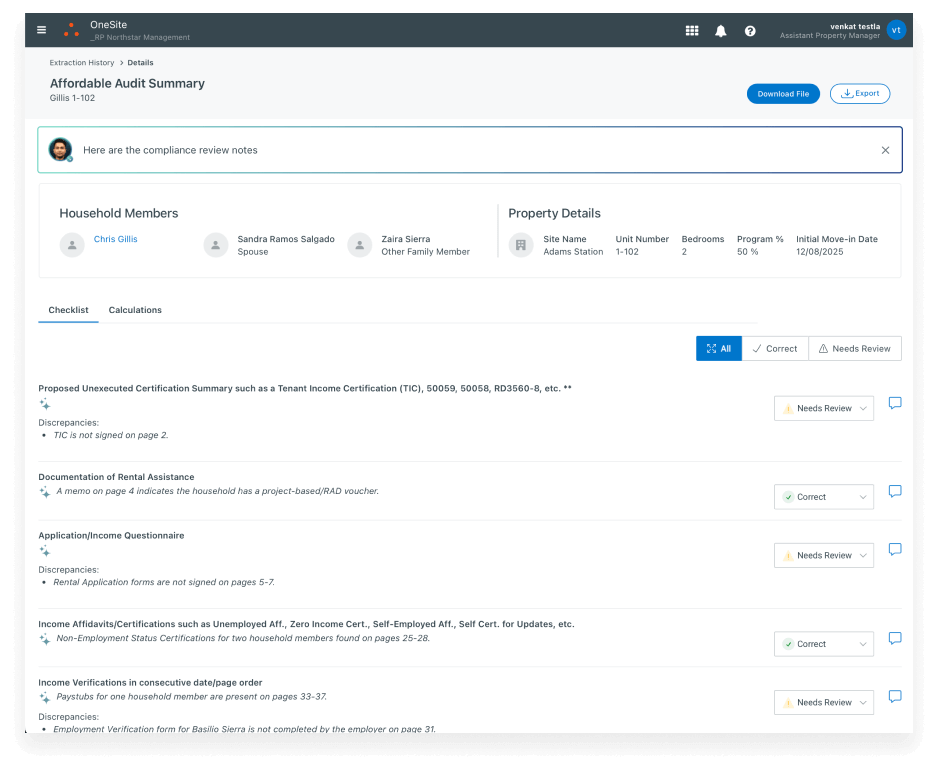Image resolution: width=938 pixels, height=770 pixels.
Task: Switch to the Calculations tab
Action: click(x=135, y=310)
